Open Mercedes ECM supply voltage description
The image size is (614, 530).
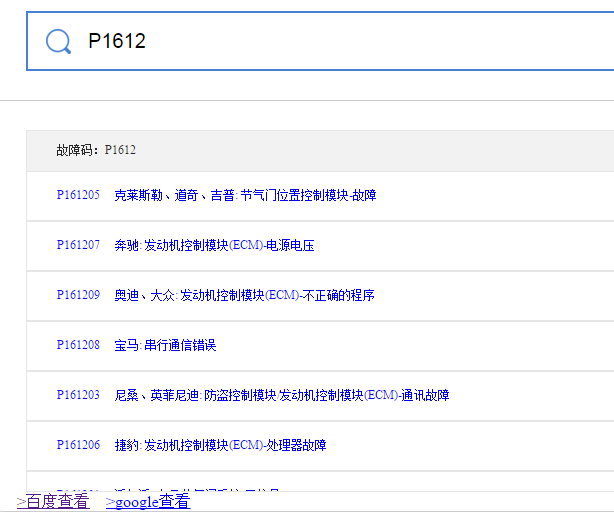[214, 245]
